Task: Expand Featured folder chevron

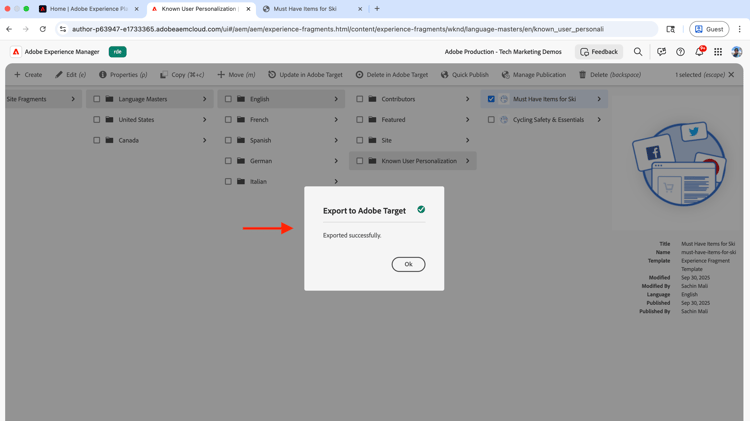Action: [468, 120]
